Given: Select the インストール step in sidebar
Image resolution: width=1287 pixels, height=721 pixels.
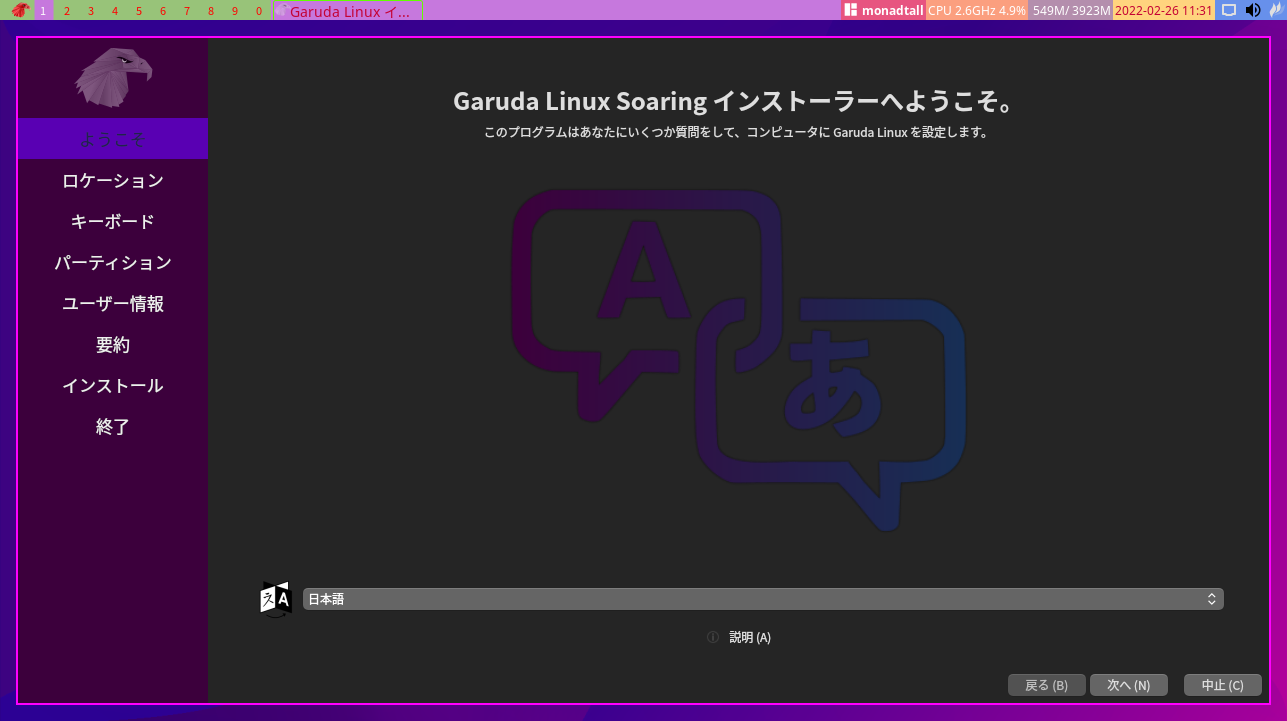Looking at the screenshot, I should click(113, 385).
